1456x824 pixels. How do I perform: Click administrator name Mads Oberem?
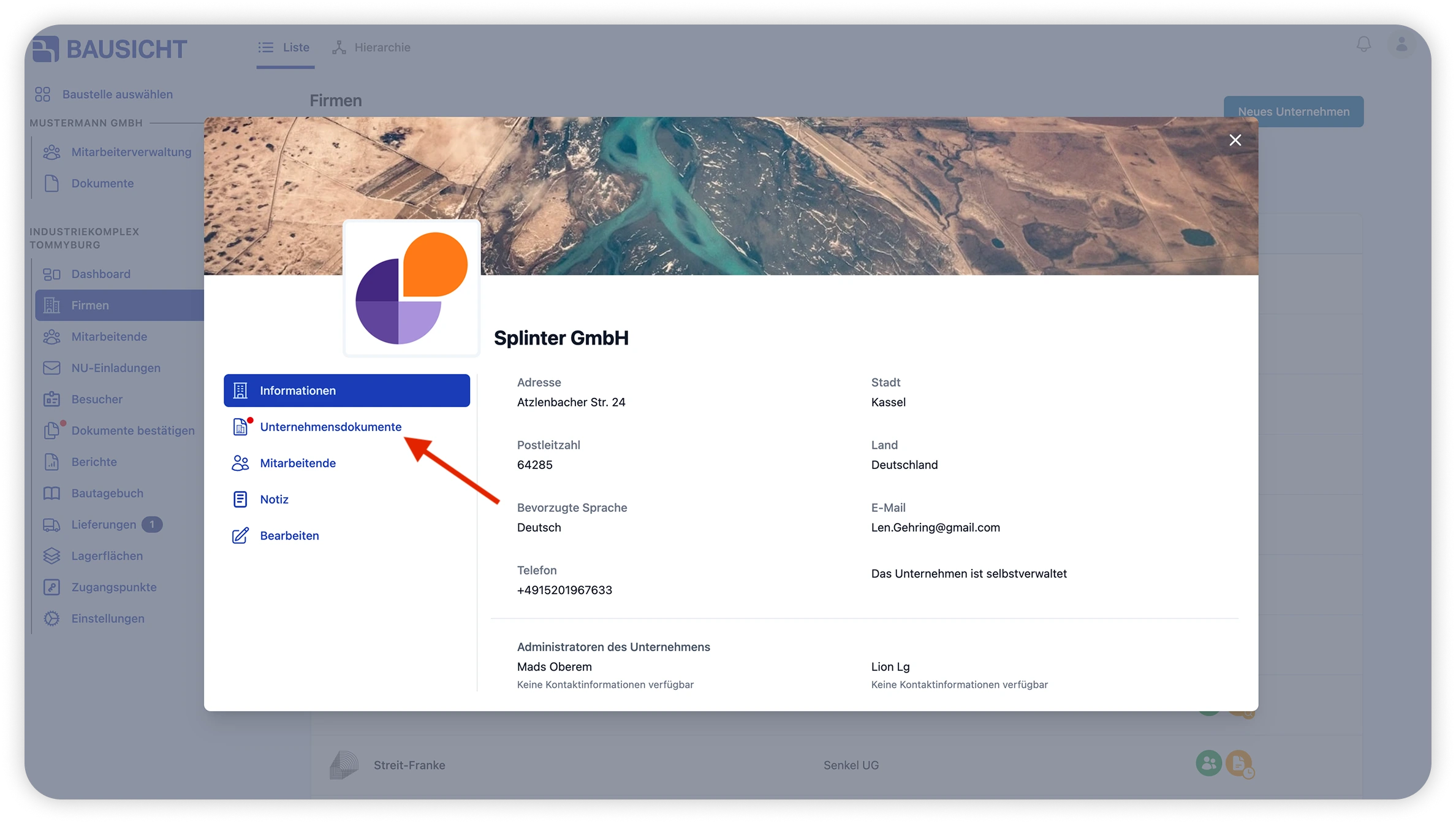click(x=554, y=666)
